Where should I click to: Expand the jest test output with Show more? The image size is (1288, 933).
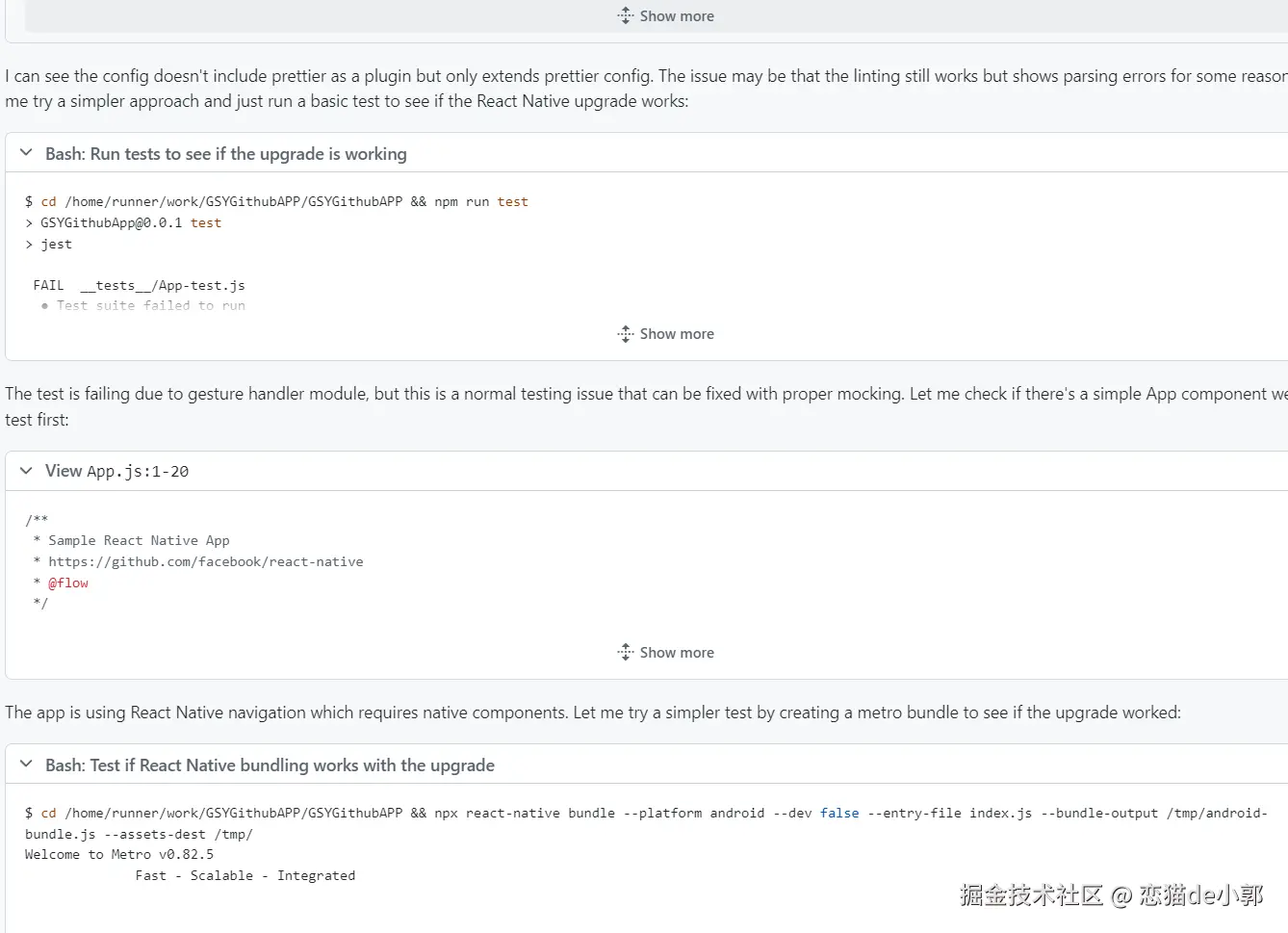coord(665,334)
